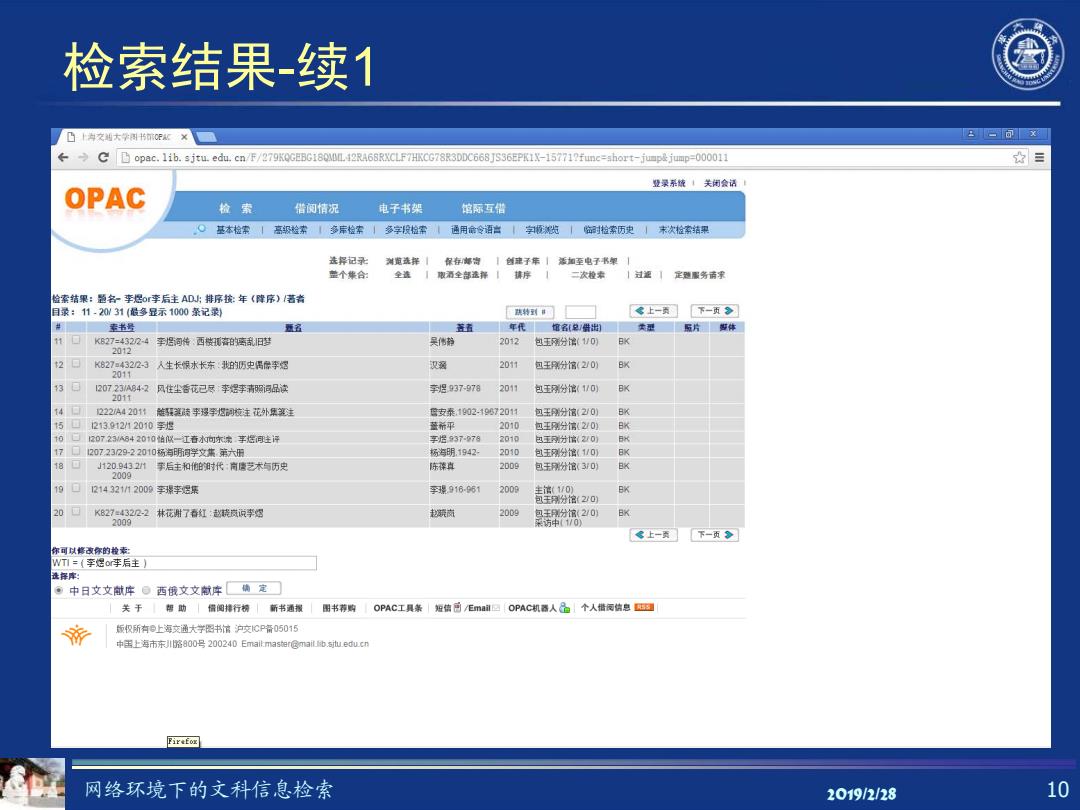This screenshot has height=810, width=1080.
Task: Click the top 下一页 button
Action: [x=715, y=311]
